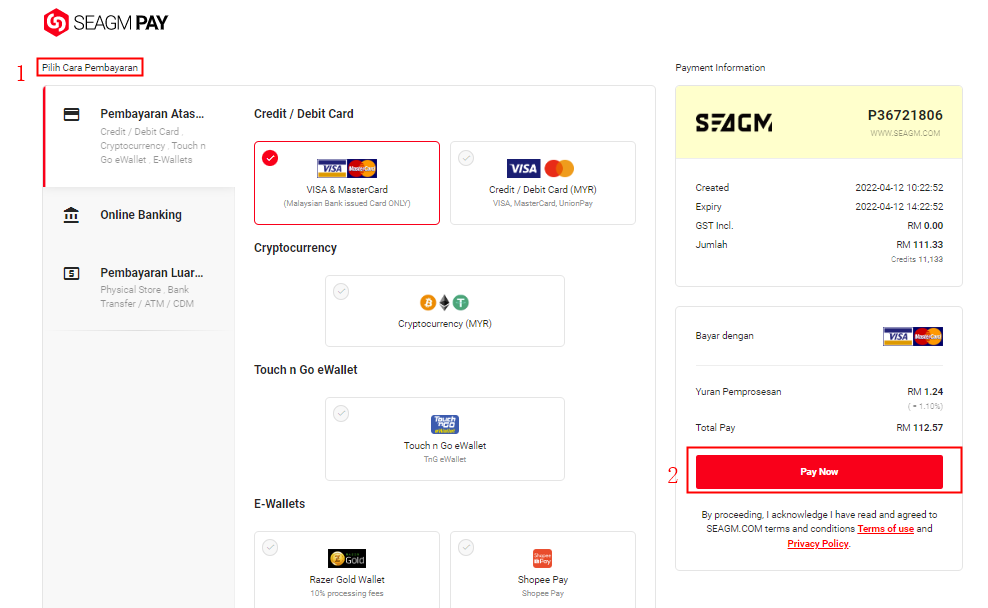Click the Expiry timestamp 2022-04-12 14:22:52
This screenshot has width=988, height=608.
coord(899,207)
